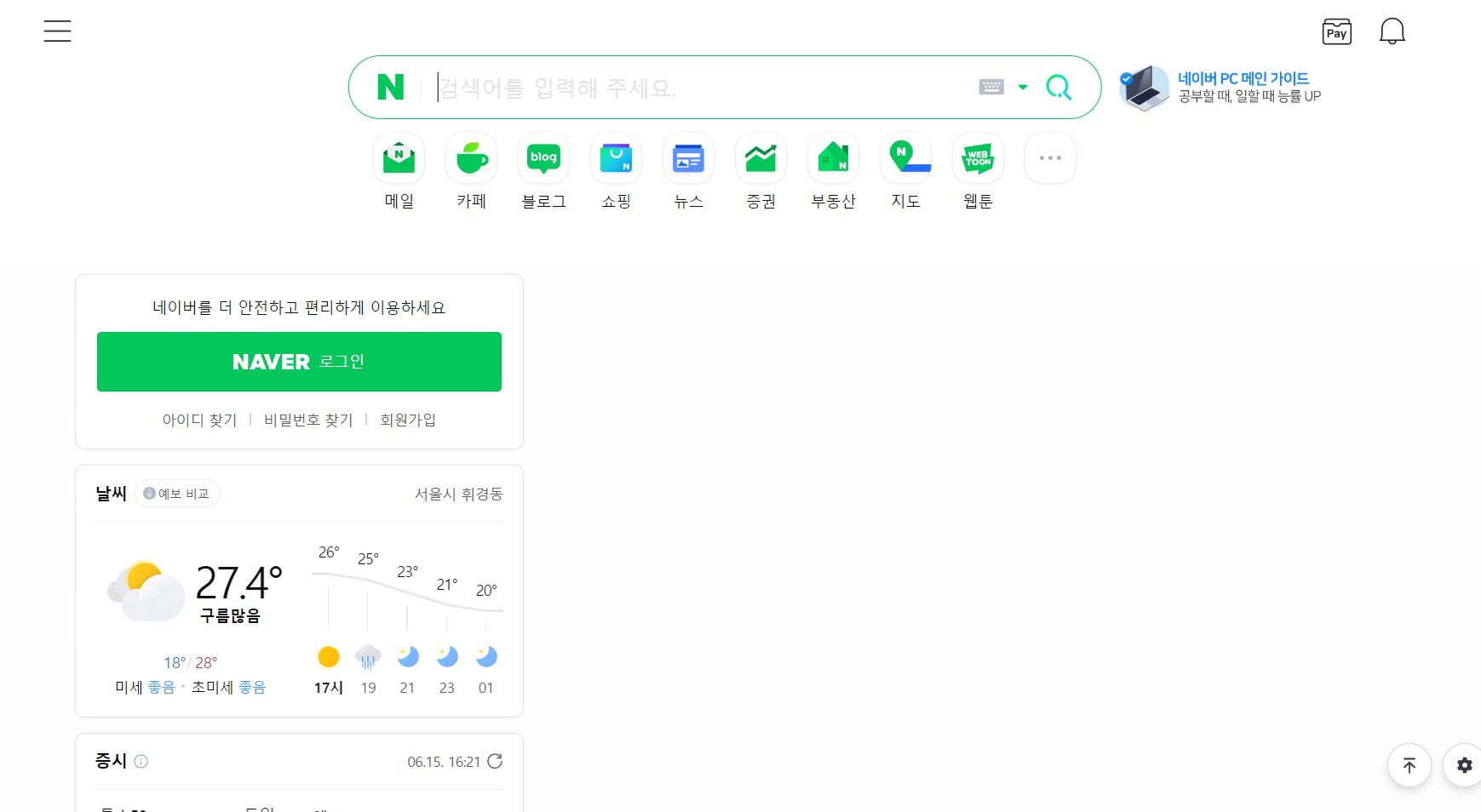The height and width of the screenshot is (812, 1481).
Task: Click the 예보 비교 button
Action: pyautogui.click(x=177, y=494)
